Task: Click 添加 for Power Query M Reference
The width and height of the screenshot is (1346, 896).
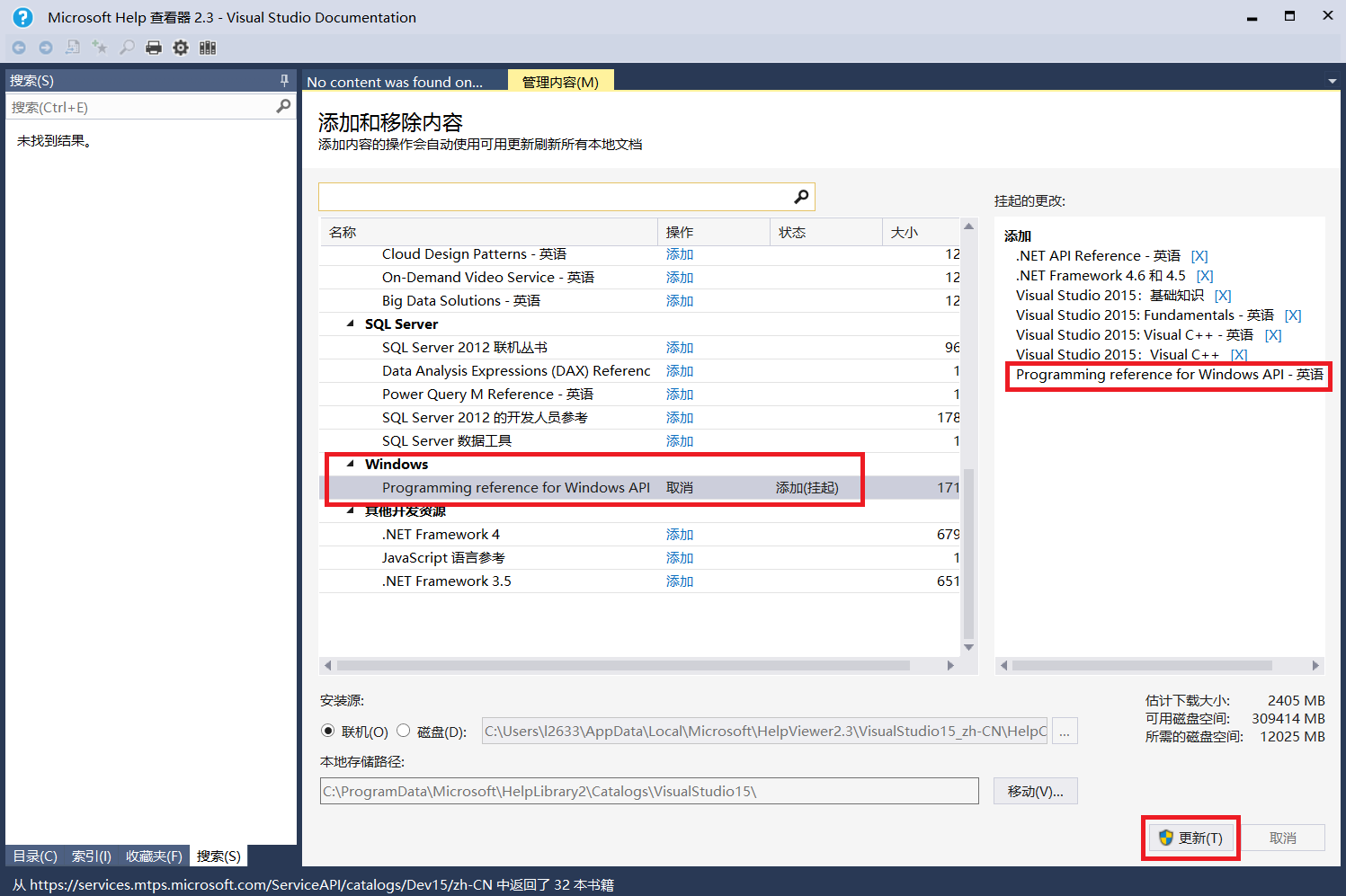Action: pos(680,395)
